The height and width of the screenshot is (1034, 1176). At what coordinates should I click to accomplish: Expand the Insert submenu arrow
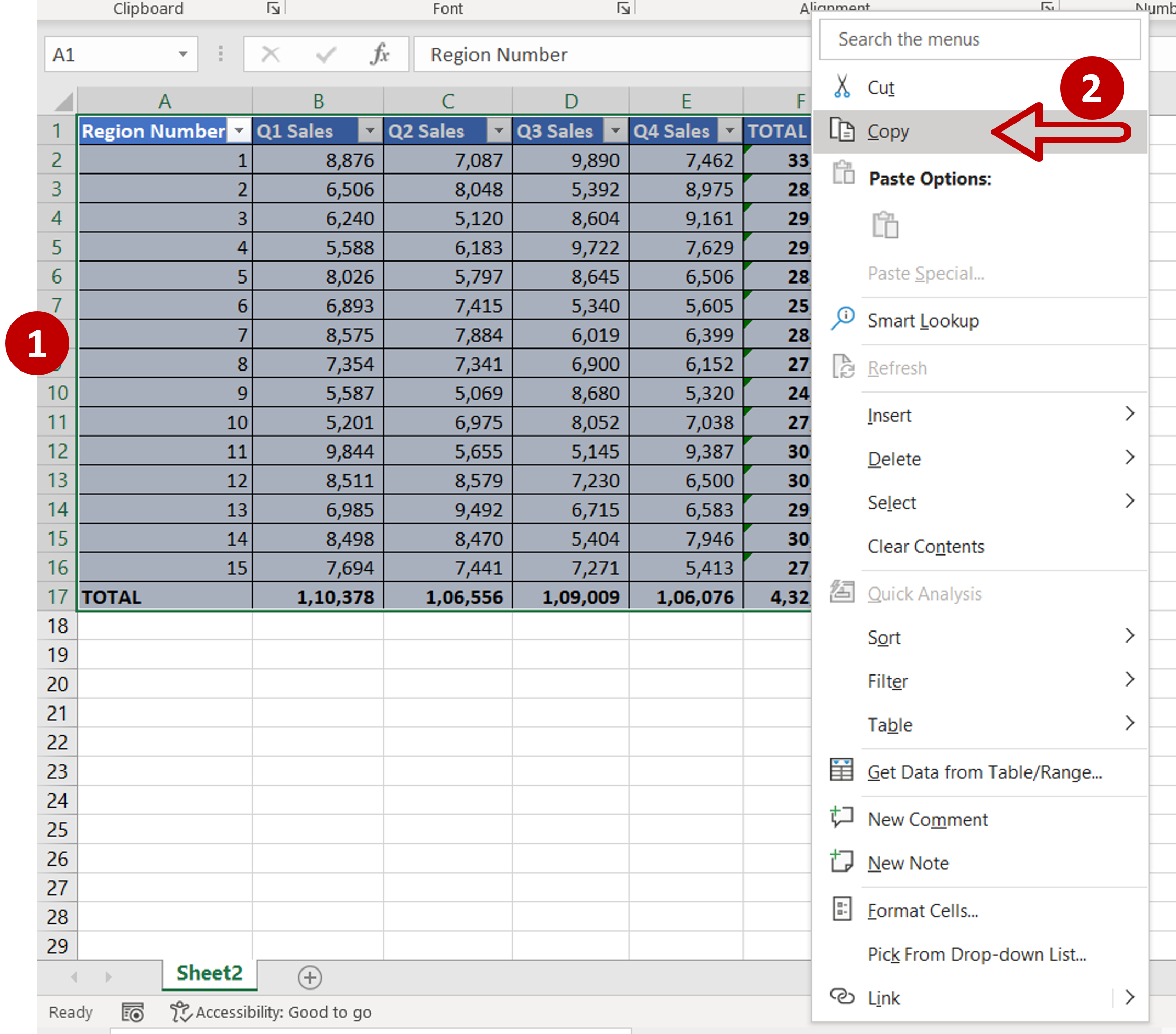coord(1129,413)
